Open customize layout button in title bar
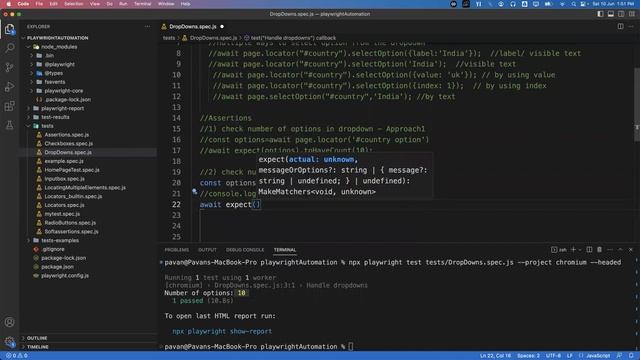This screenshot has height=360, width=640. click(631, 14)
